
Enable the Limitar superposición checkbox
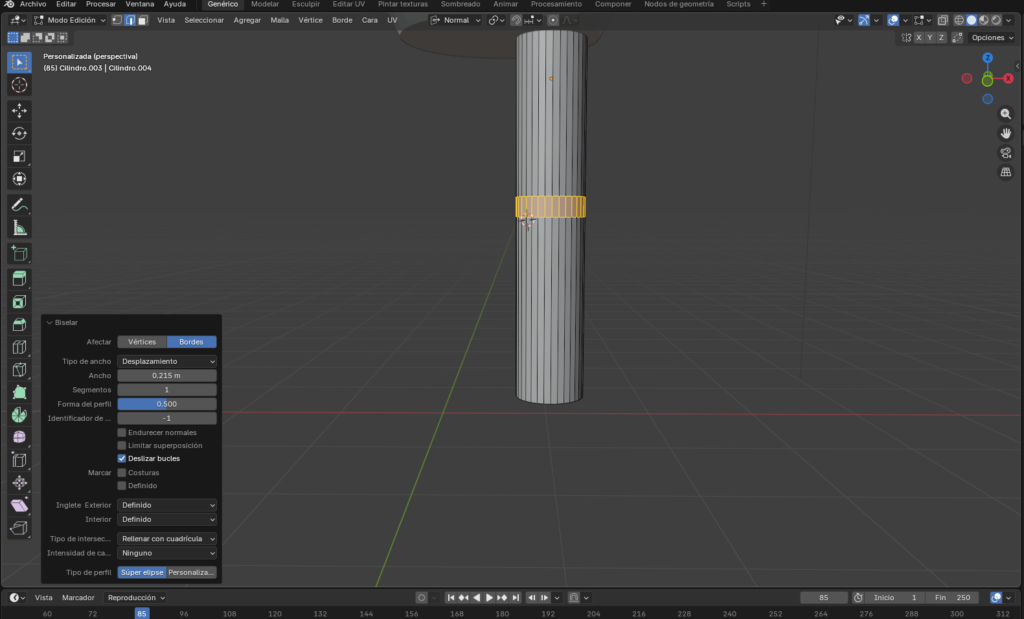pyautogui.click(x=122, y=445)
